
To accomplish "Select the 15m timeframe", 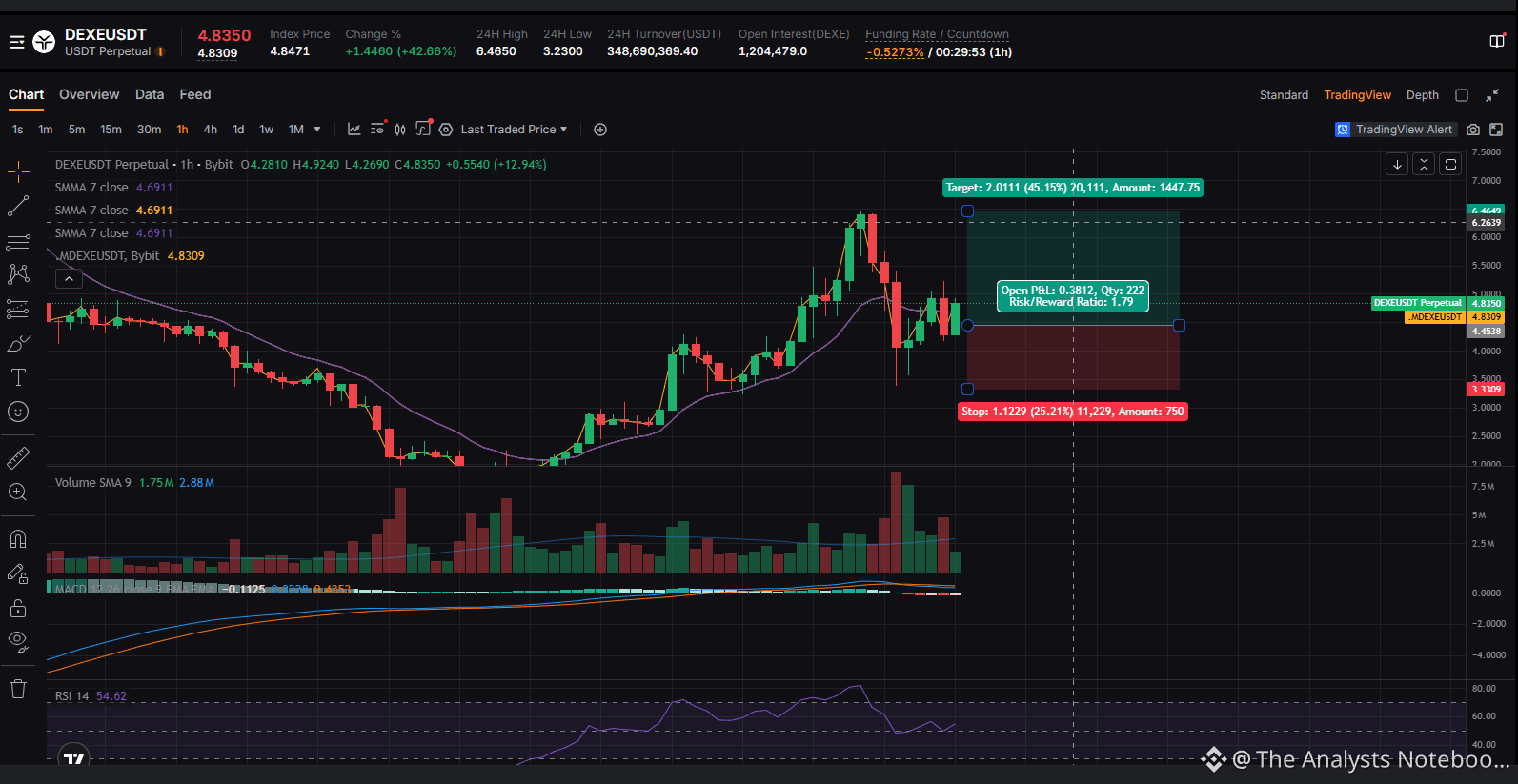I will (x=111, y=130).
